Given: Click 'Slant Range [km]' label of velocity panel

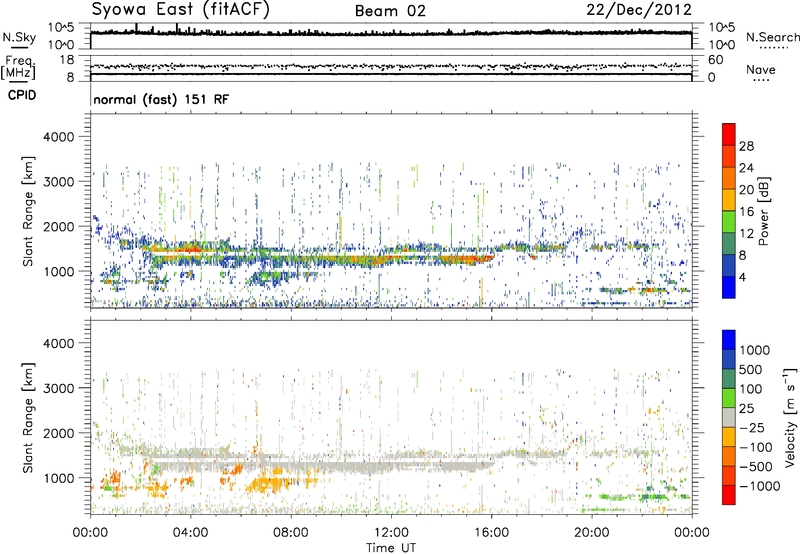Looking at the screenshot, I should coord(28,417).
